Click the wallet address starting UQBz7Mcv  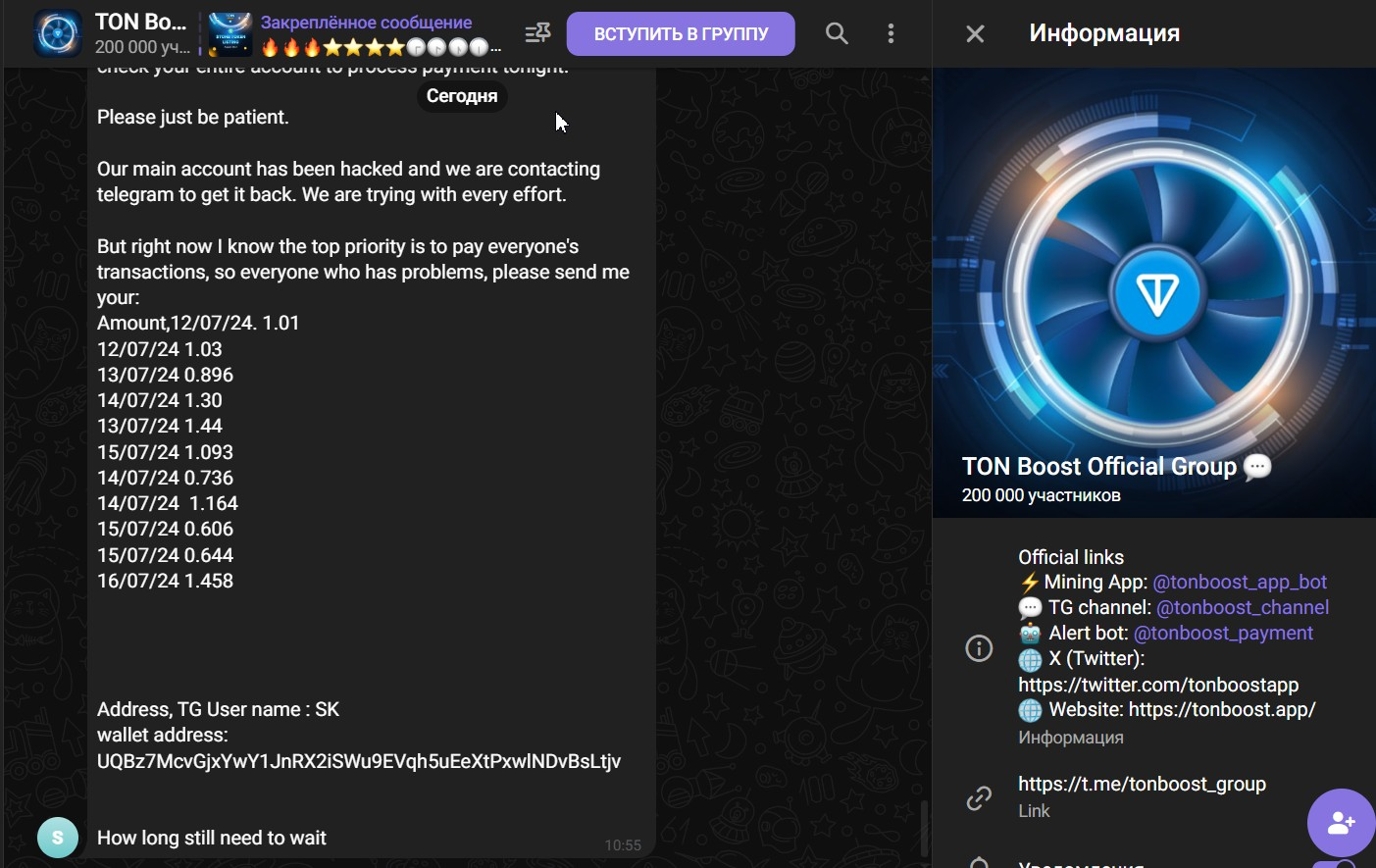(x=359, y=761)
